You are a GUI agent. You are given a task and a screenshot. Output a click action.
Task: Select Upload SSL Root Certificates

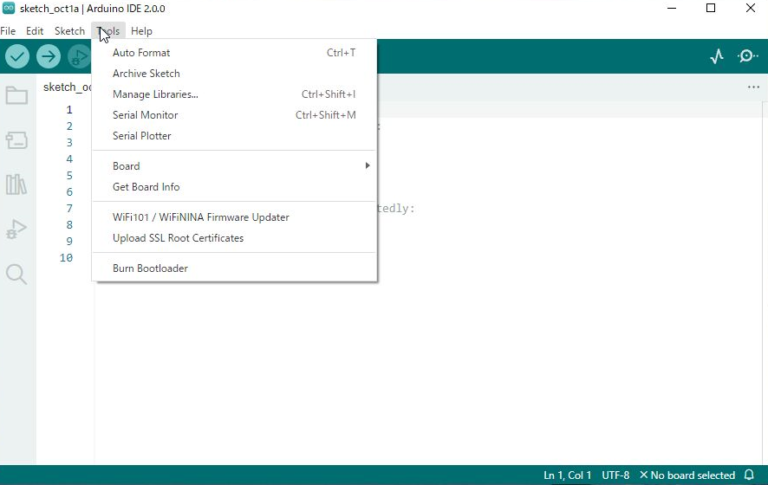tap(234, 238)
